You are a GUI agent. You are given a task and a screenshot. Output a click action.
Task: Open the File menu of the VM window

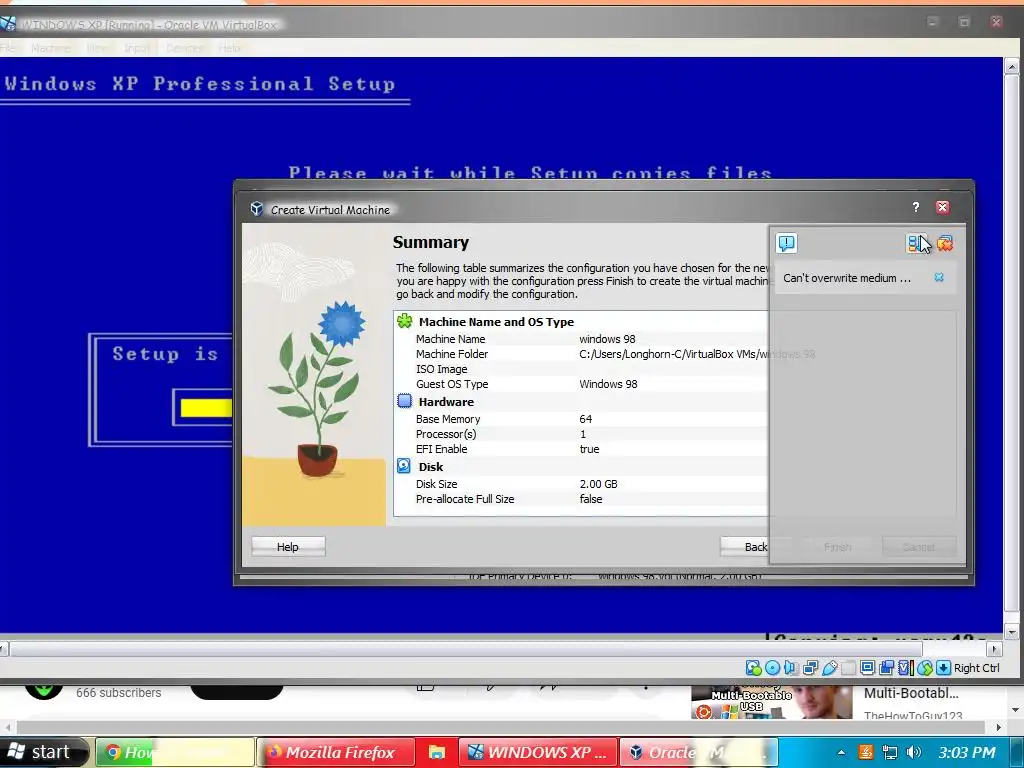point(7,48)
